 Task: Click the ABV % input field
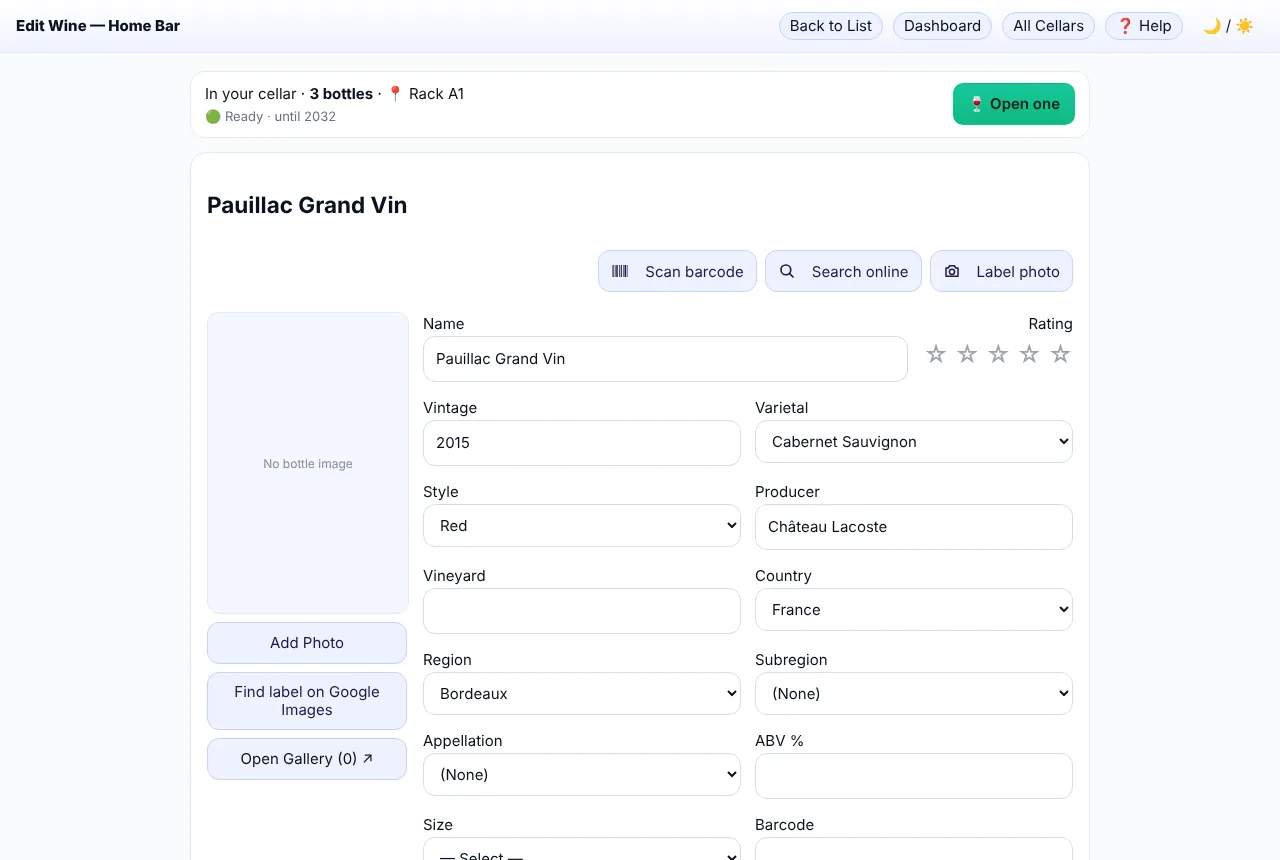coord(914,776)
